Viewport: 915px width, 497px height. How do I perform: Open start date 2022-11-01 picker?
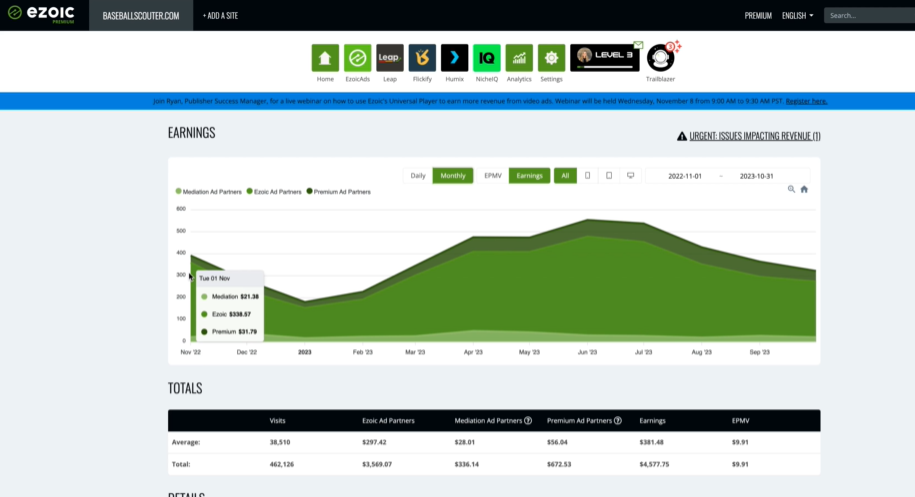tap(684, 176)
